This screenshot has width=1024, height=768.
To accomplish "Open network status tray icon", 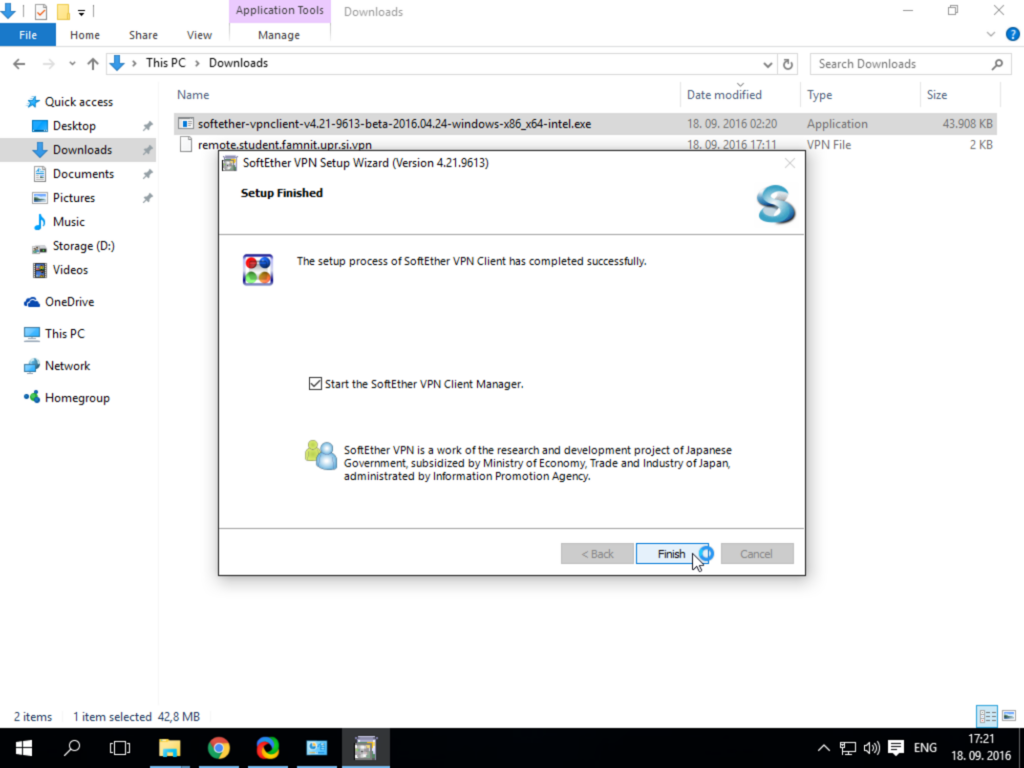I will pos(848,748).
